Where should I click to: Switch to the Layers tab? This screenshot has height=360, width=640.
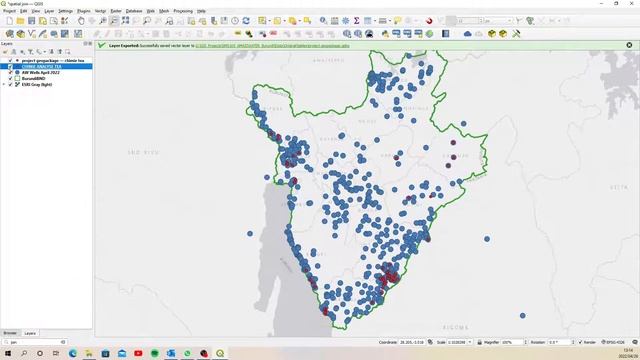click(30, 333)
